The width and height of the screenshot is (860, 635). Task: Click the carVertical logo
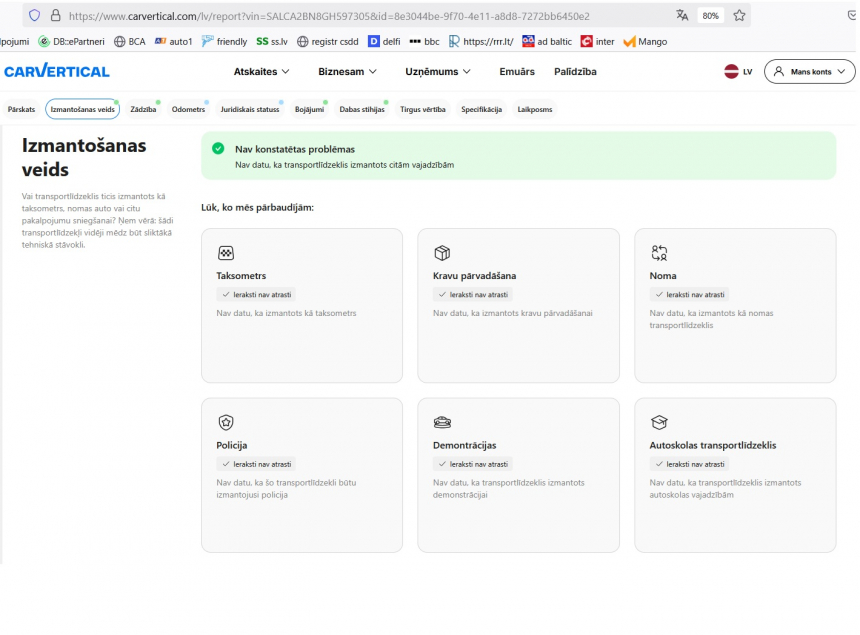57,71
